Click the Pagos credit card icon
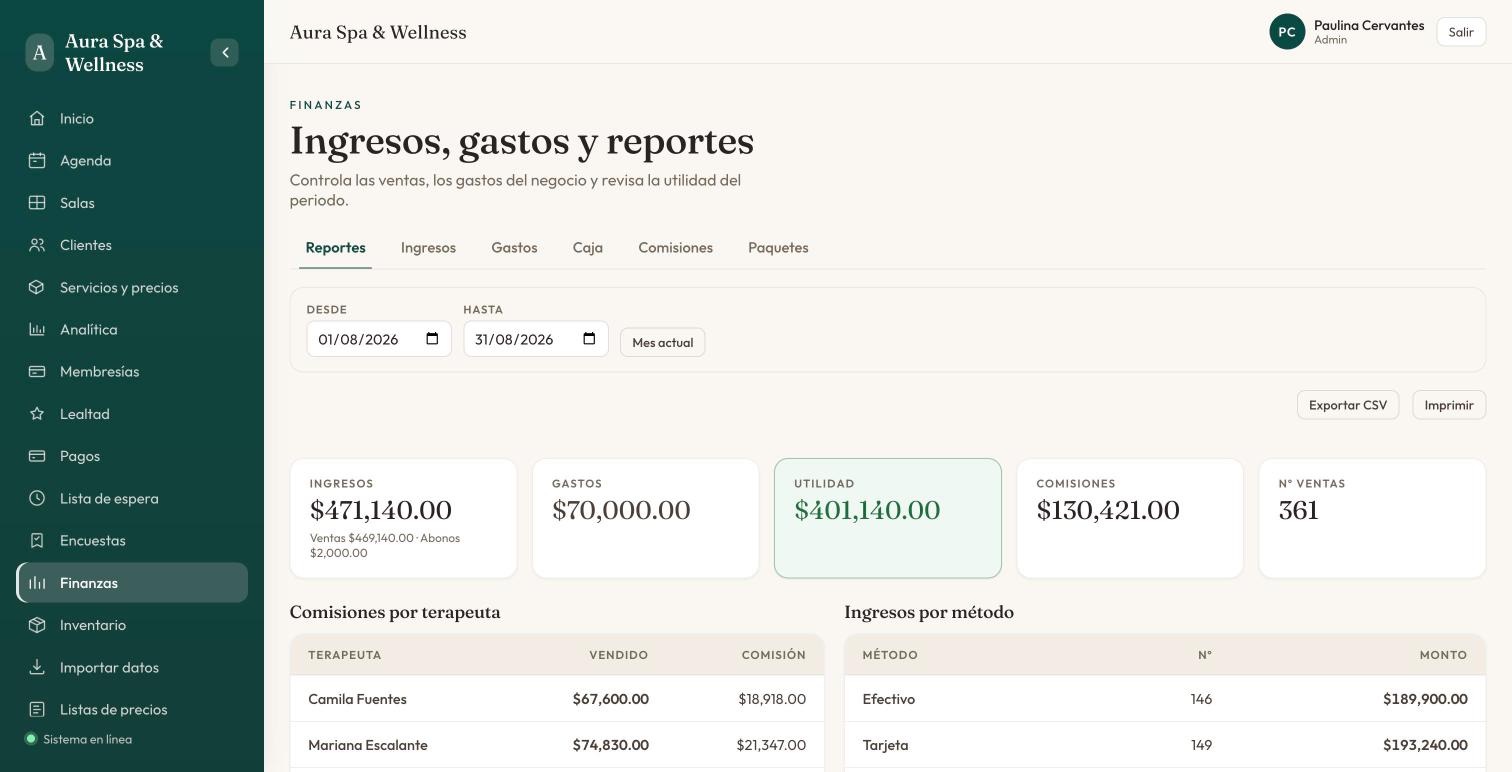The width and height of the screenshot is (1512, 772). pyautogui.click(x=37, y=456)
